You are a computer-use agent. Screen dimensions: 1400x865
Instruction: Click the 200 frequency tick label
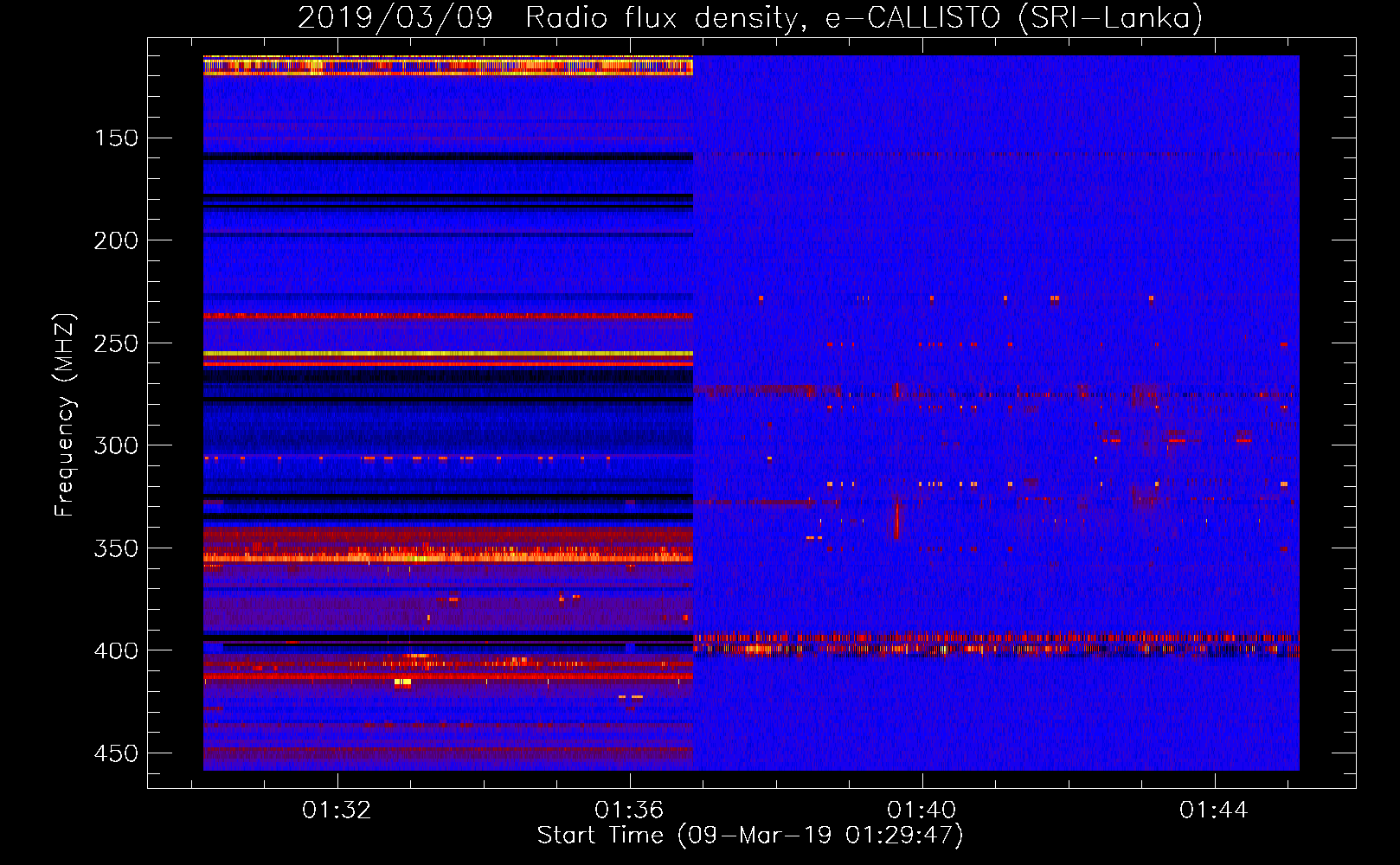(116, 240)
